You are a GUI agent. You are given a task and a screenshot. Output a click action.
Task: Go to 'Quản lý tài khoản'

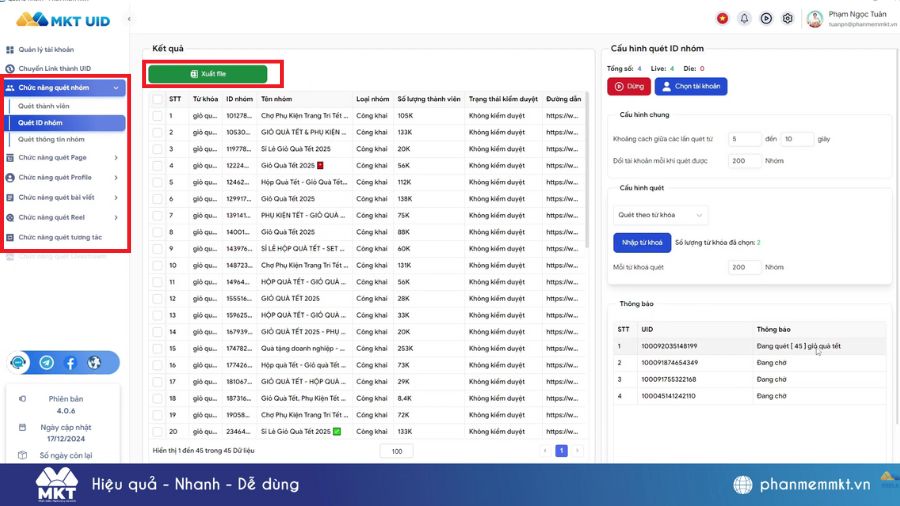tap(46, 49)
